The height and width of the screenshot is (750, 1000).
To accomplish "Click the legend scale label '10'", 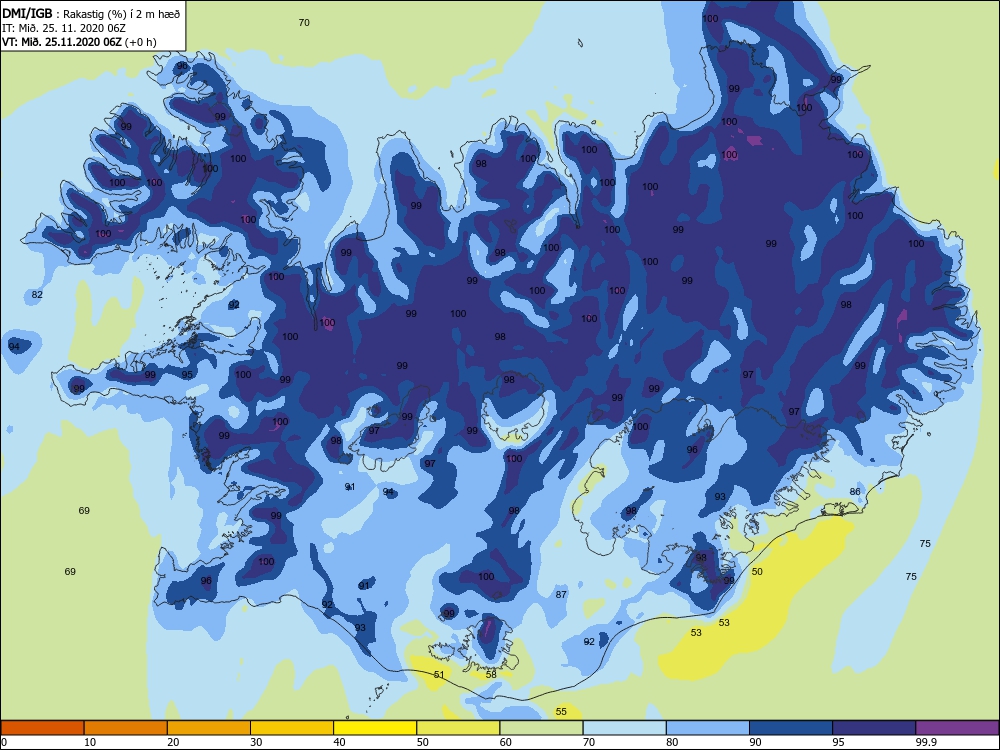I will coord(90,742).
